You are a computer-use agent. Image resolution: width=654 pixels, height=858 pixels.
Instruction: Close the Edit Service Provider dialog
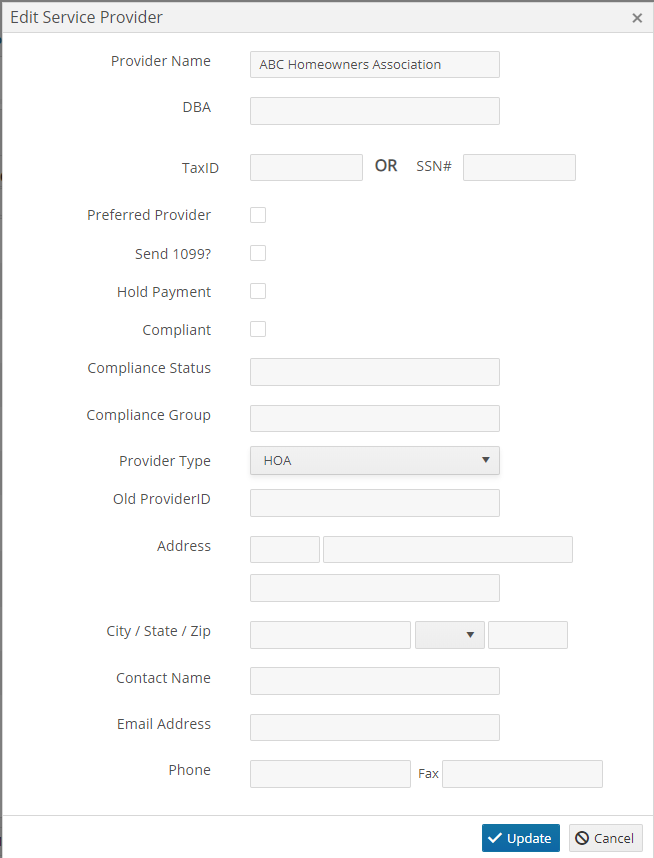click(637, 18)
